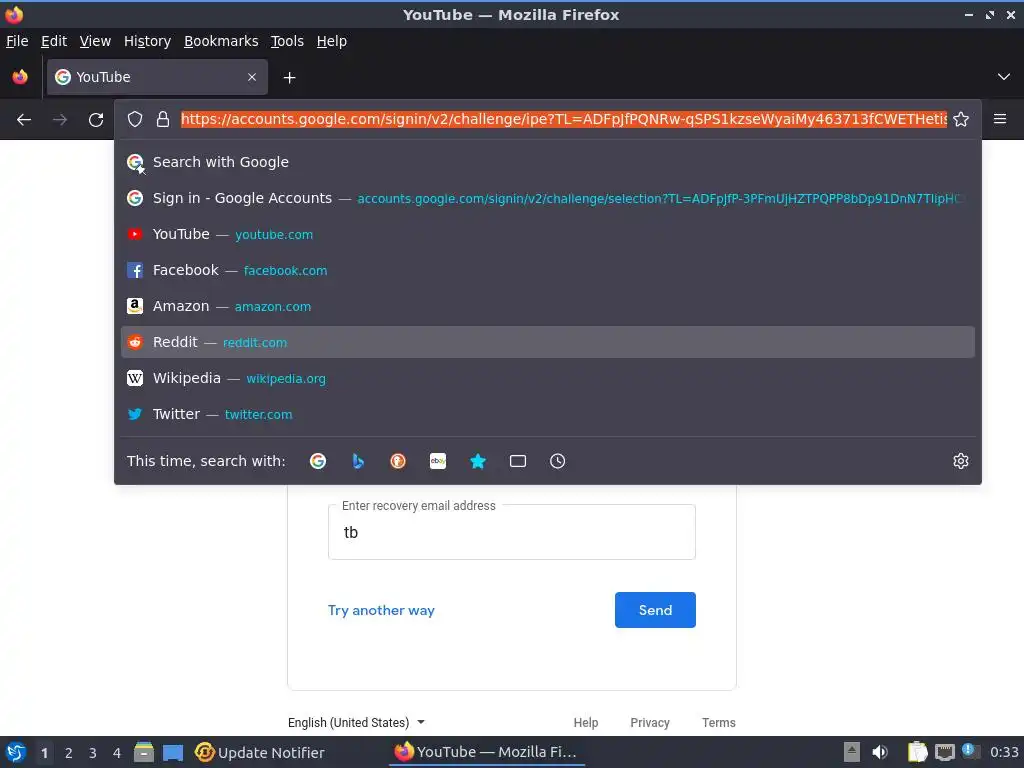Open the Terms footer link
Screen dimensions: 1024x768
click(x=719, y=722)
